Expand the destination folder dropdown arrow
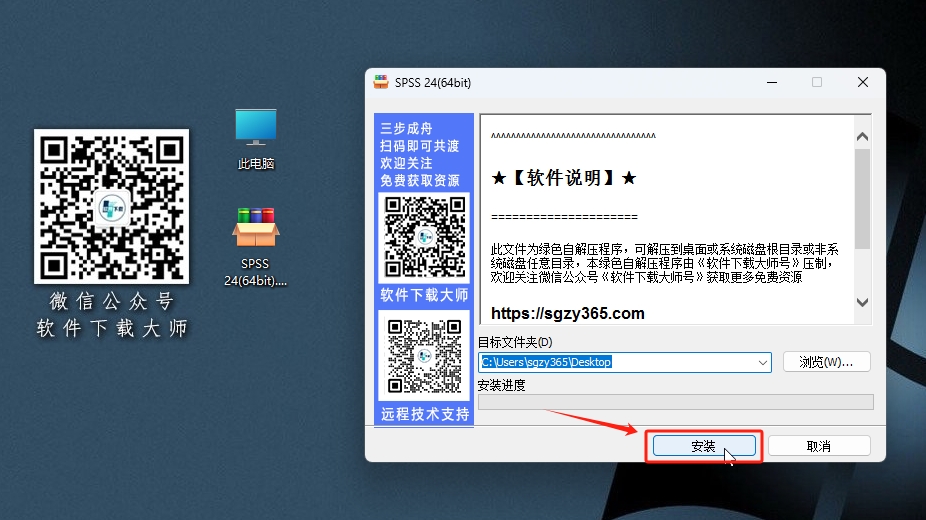 coord(762,362)
